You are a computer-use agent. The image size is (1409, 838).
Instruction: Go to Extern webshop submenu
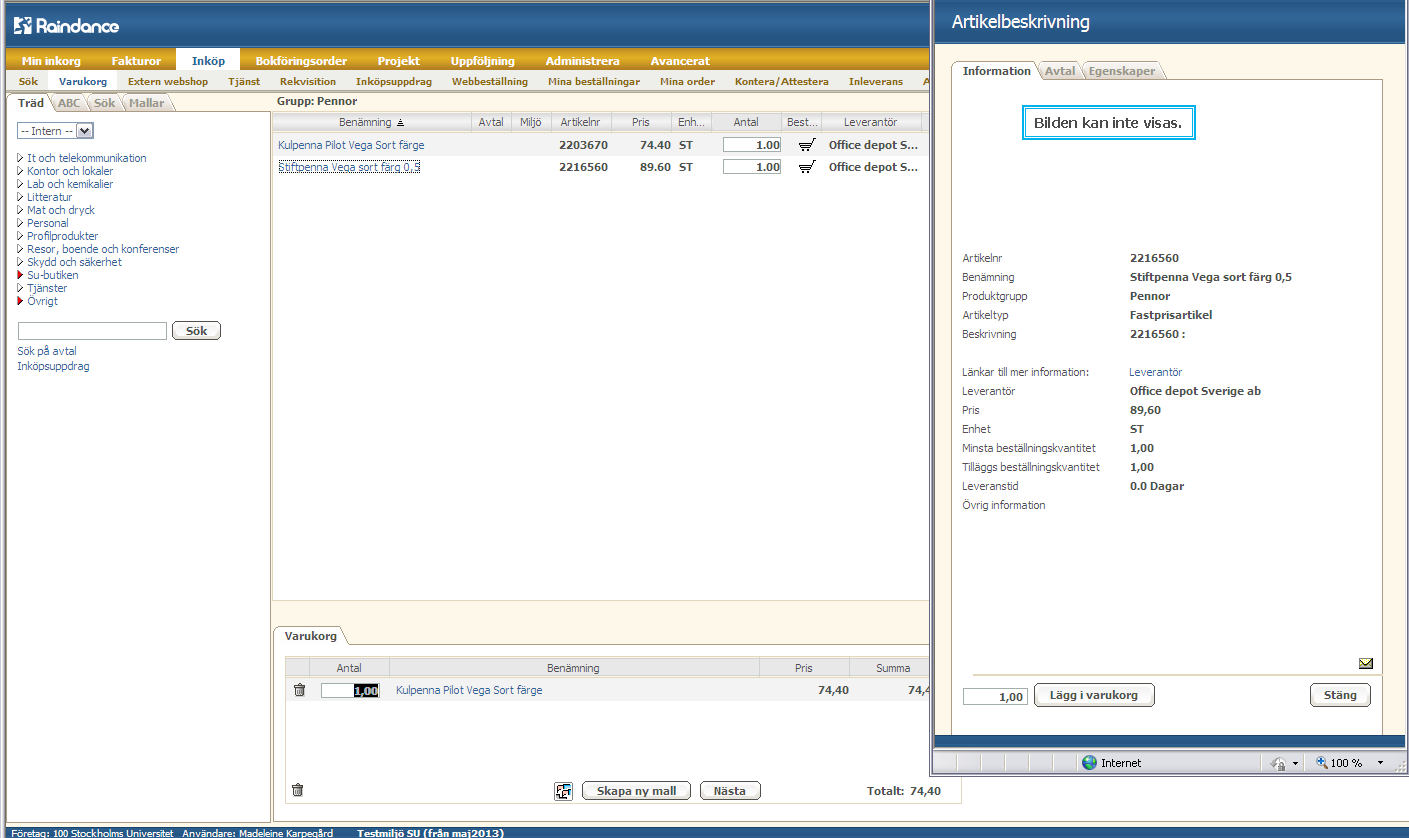[x=167, y=81]
